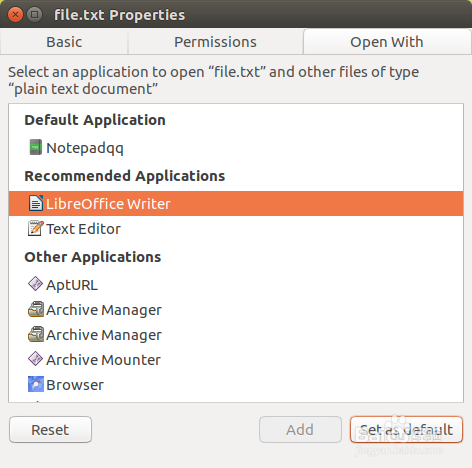Close the file.txt Properties window

click(15, 15)
